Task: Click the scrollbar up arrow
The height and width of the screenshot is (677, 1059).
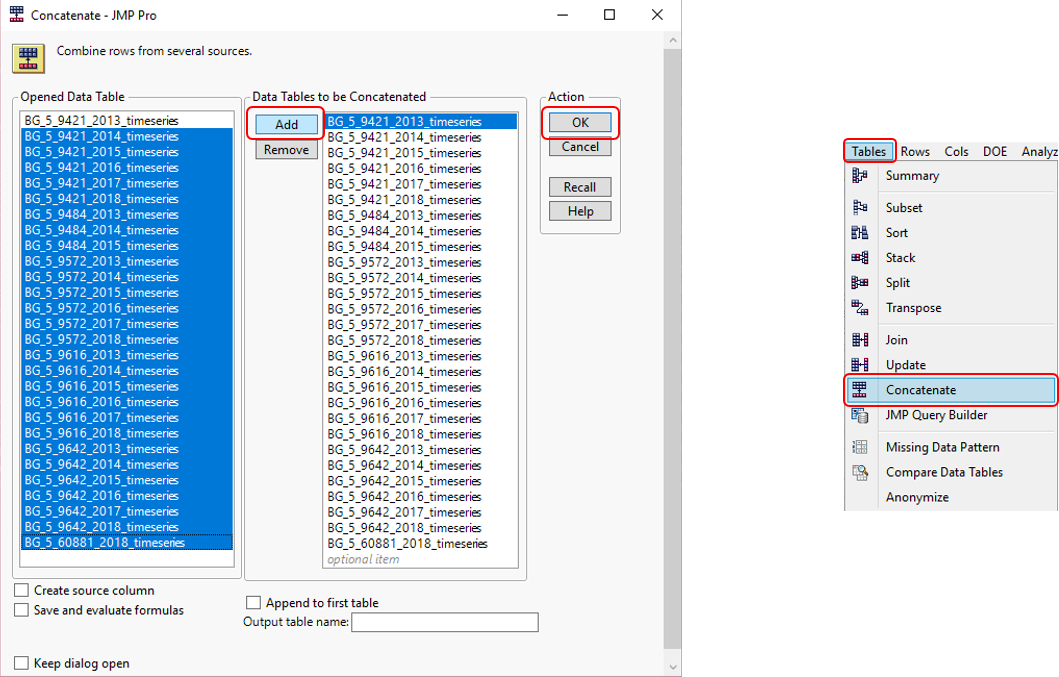Action: point(672,41)
